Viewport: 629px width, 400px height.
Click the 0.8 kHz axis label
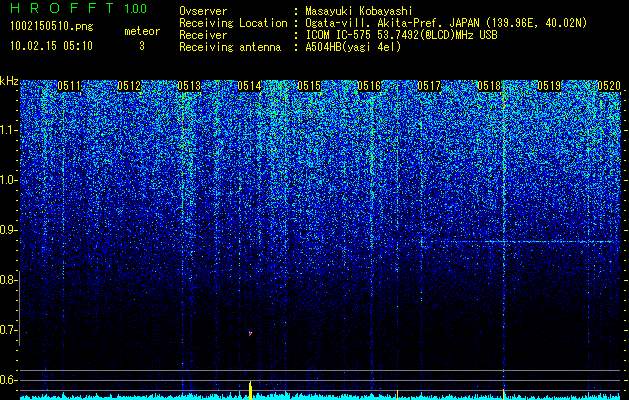[9, 280]
